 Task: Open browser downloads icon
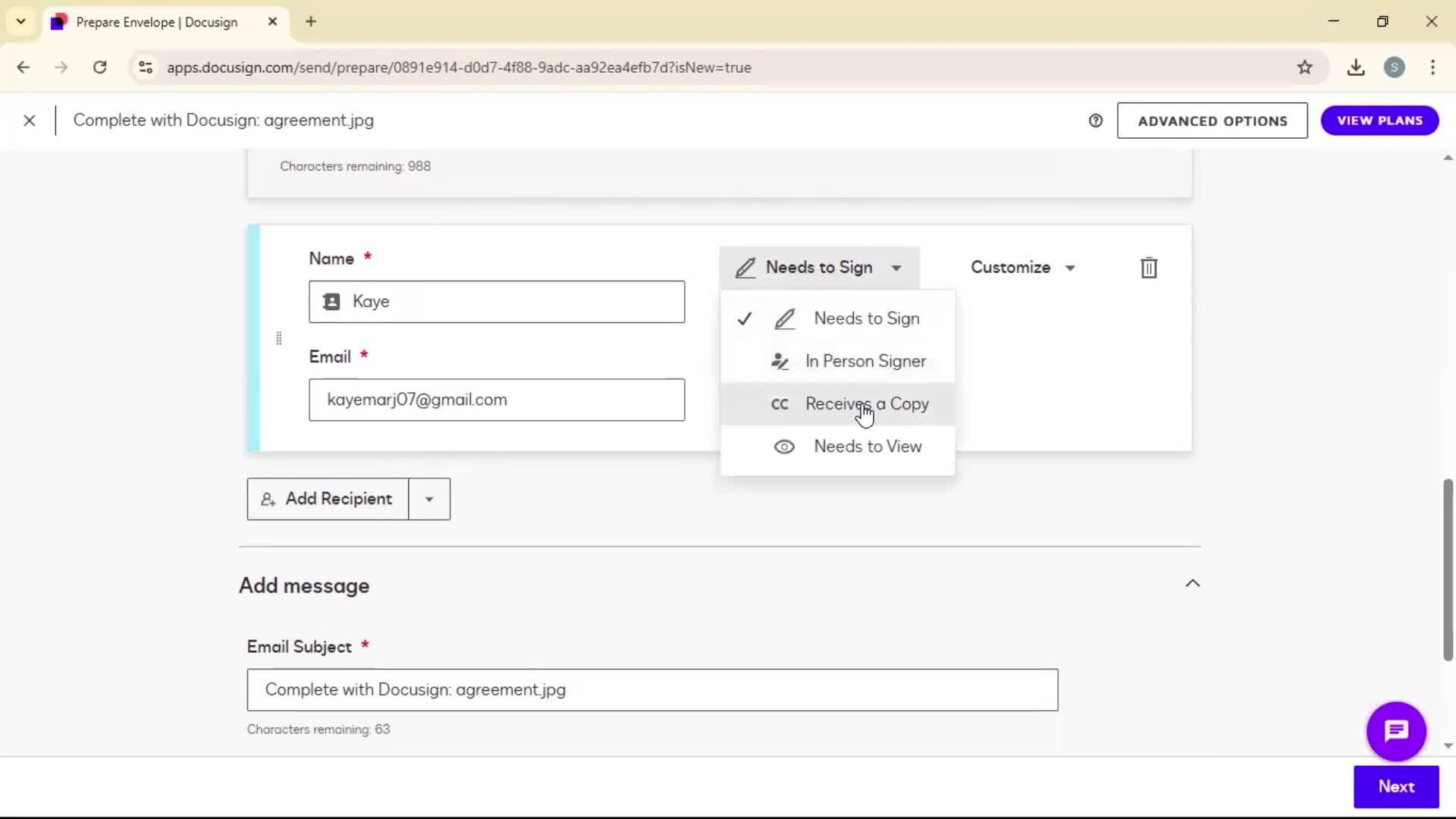[1356, 67]
